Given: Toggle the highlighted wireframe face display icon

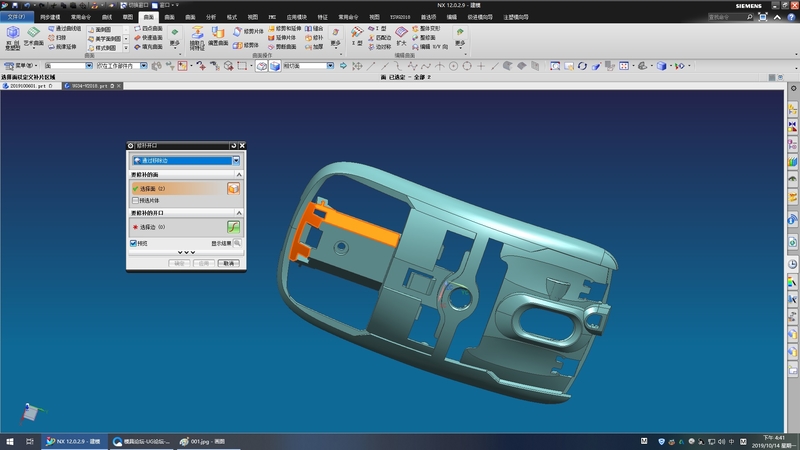Looking at the screenshot, I should [262, 66].
